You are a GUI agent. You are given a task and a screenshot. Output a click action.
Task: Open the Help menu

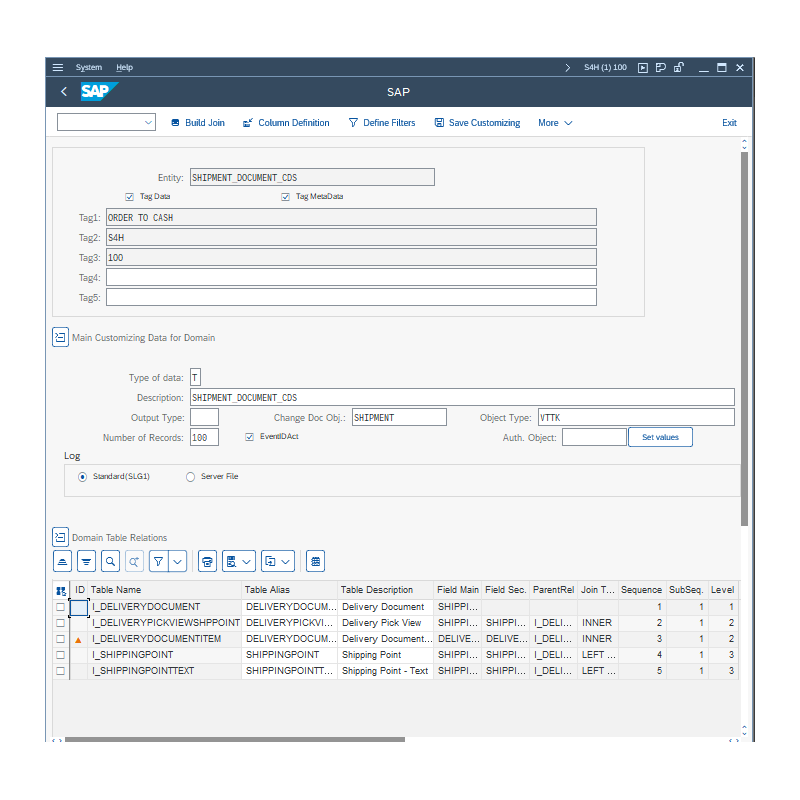point(124,67)
